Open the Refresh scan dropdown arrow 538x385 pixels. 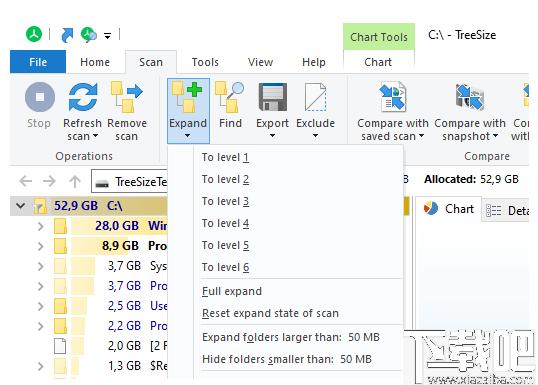95,136
